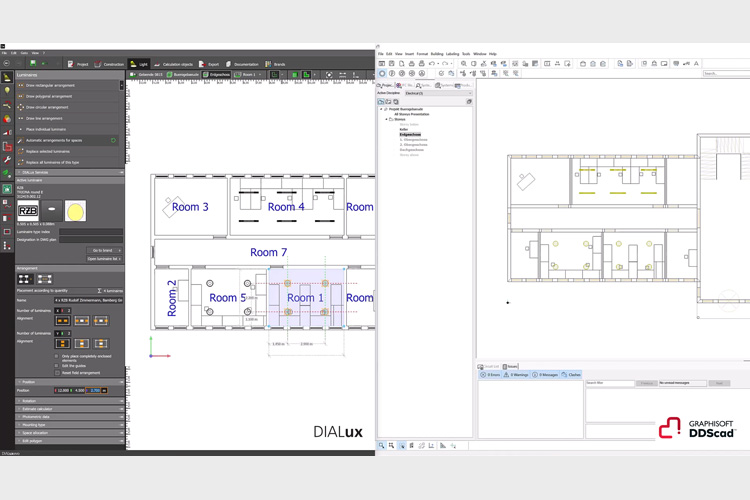Click the X number of luminaires field
The image size is (750, 500).
[63, 311]
